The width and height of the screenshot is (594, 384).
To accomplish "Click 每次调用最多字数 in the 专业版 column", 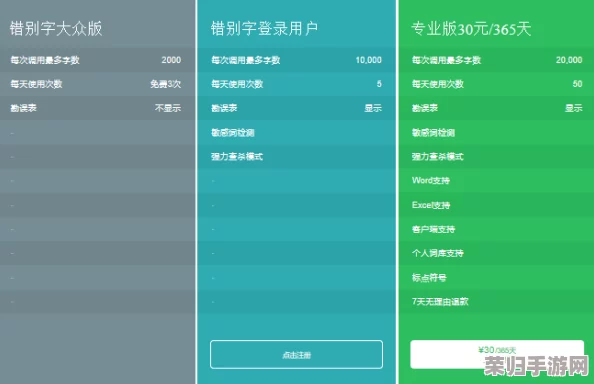I will 447,60.
